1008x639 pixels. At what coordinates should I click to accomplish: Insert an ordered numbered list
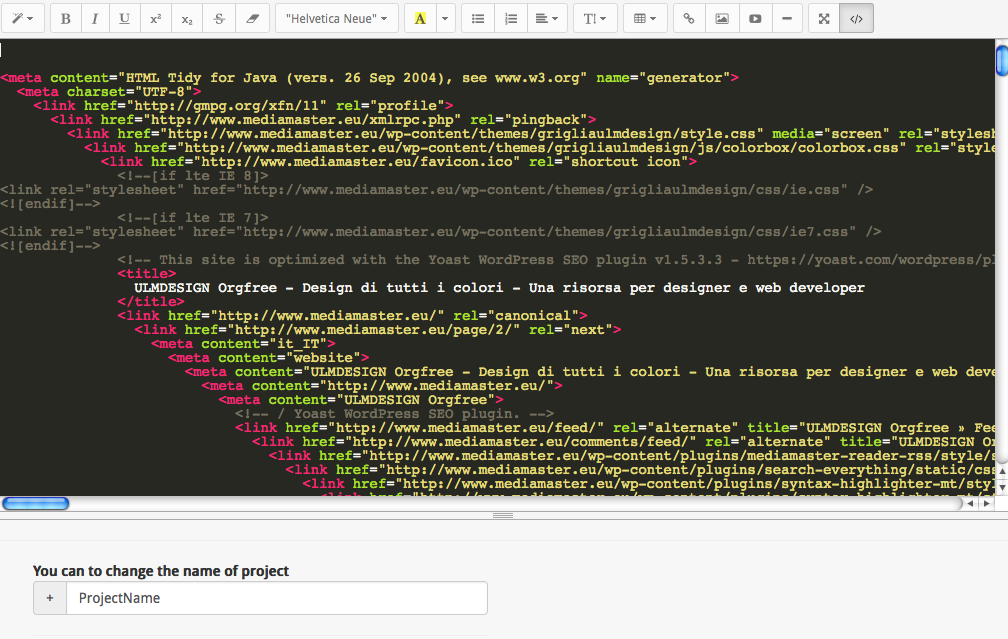tap(511, 18)
